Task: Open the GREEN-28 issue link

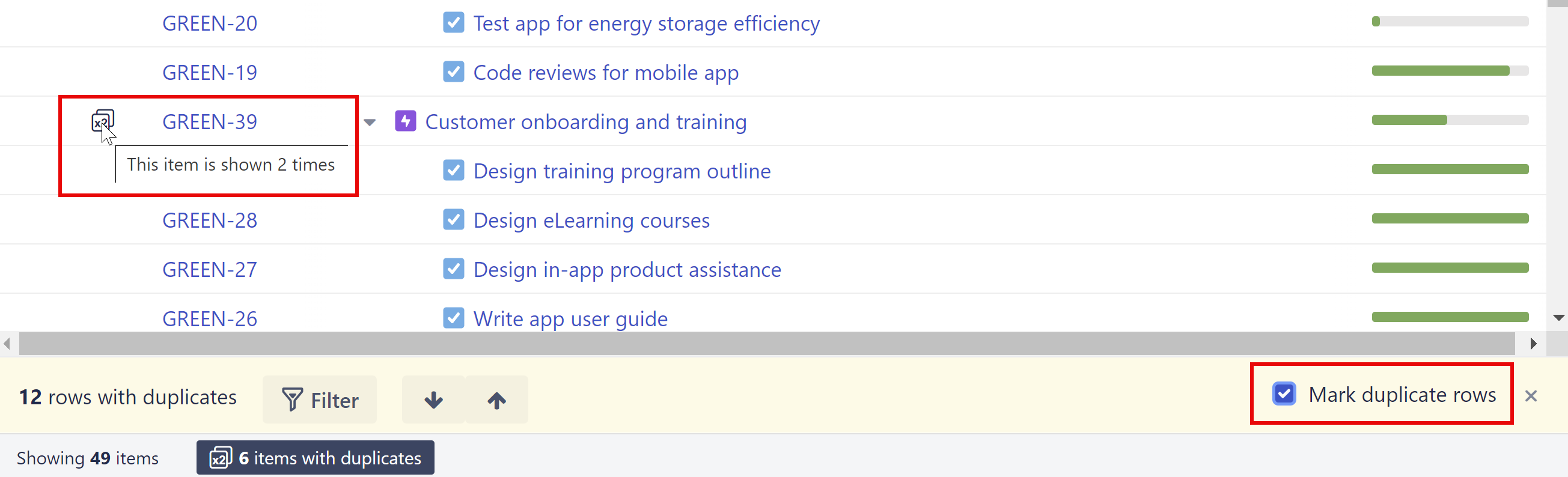Action: (209, 220)
